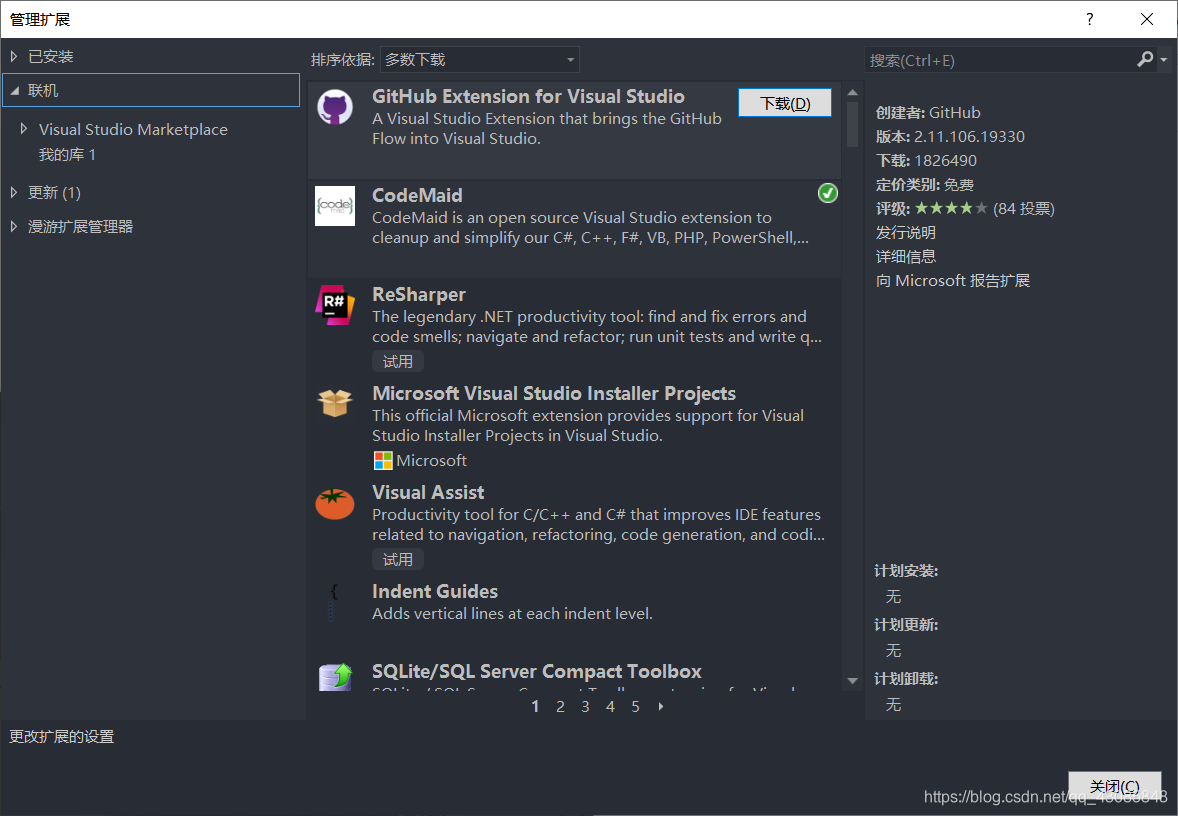Viewport: 1178px width, 816px height.
Task: Go to results page 5
Action: pos(636,706)
